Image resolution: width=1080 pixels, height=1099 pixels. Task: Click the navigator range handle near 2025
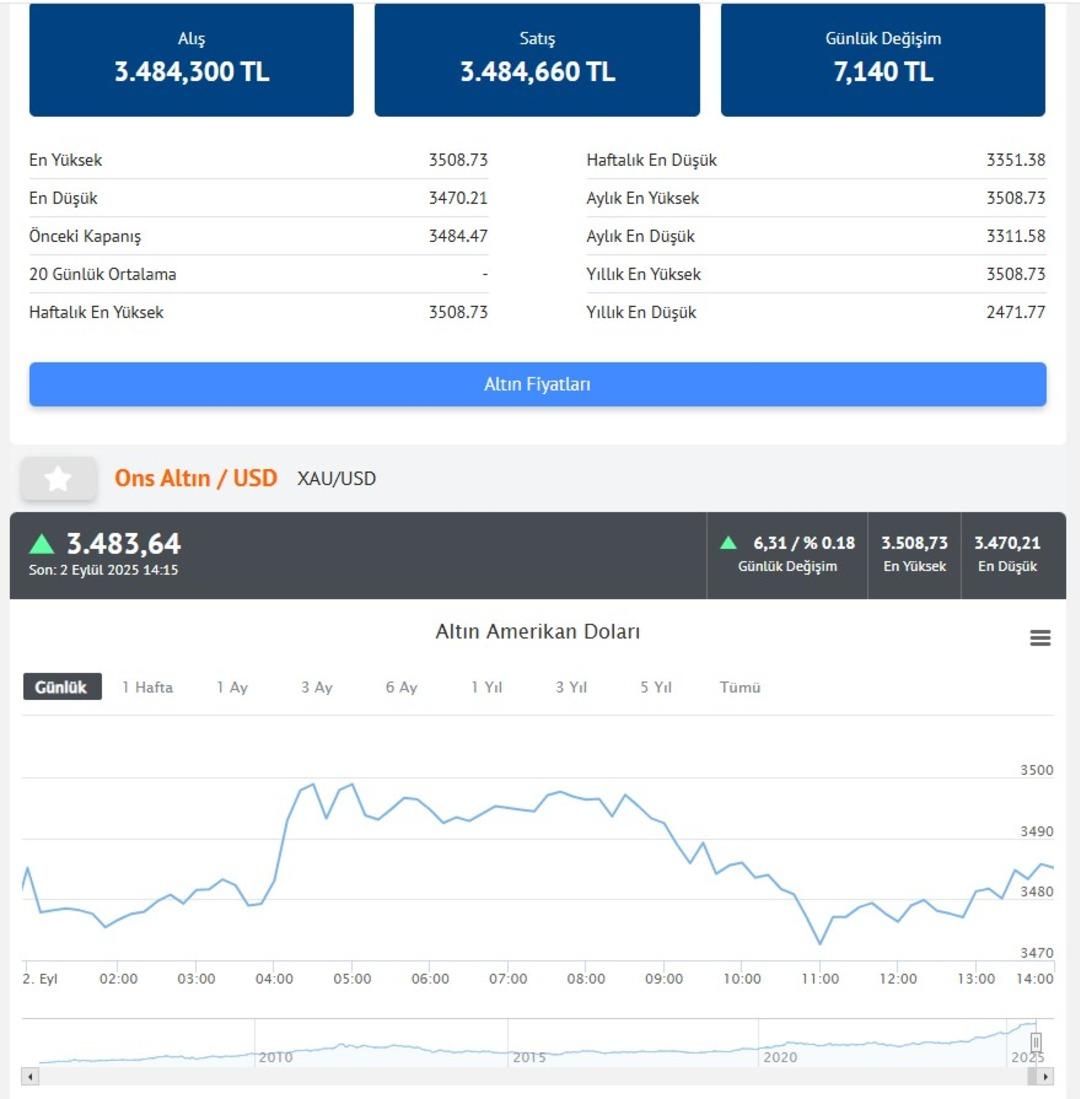pyautogui.click(x=1036, y=1042)
